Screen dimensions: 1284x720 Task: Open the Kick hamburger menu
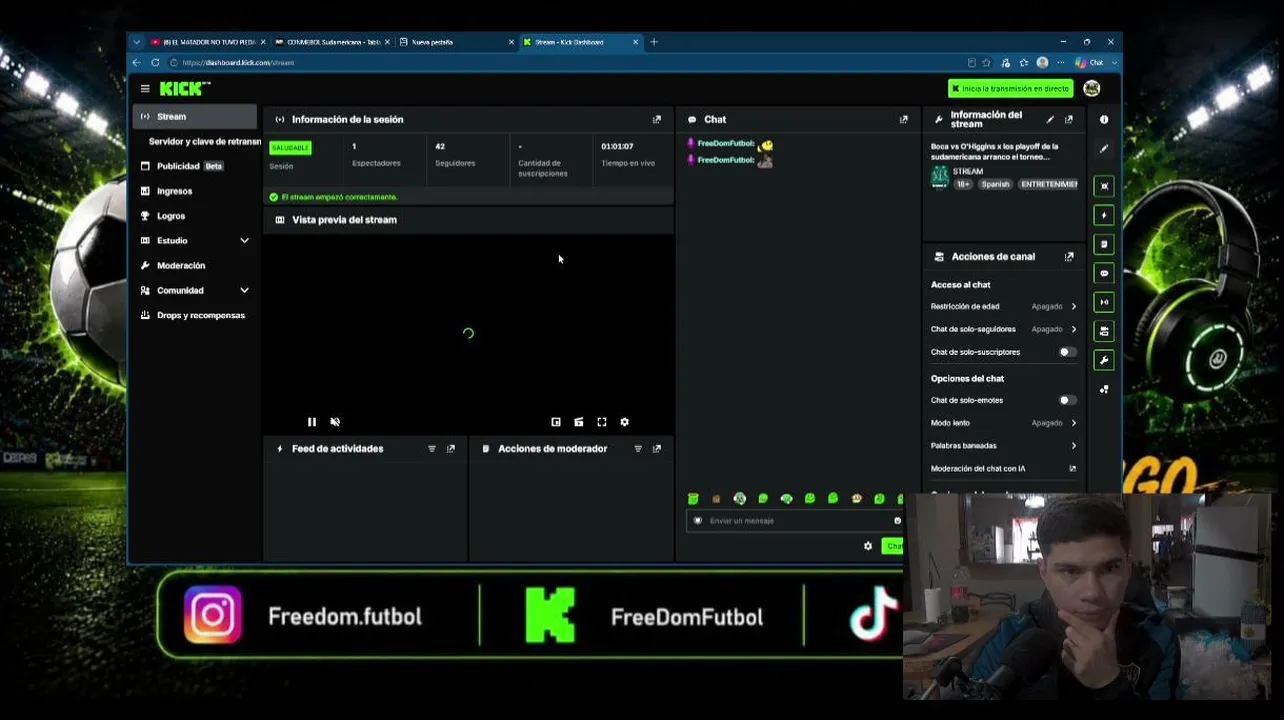click(145, 89)
